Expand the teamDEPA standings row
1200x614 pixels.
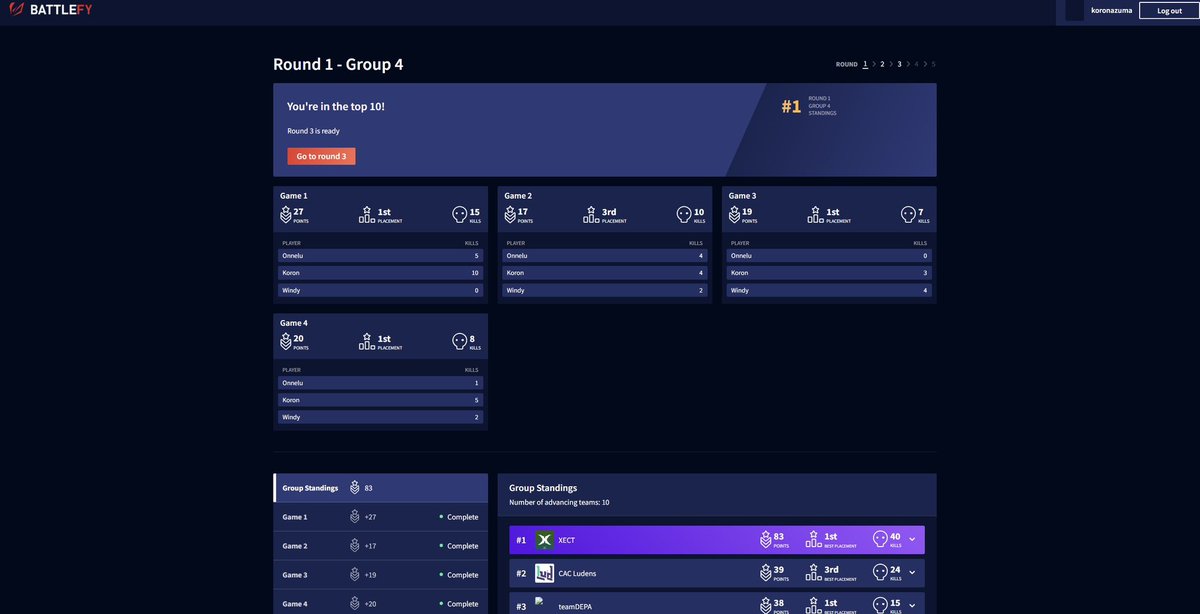tap(912, 606)
